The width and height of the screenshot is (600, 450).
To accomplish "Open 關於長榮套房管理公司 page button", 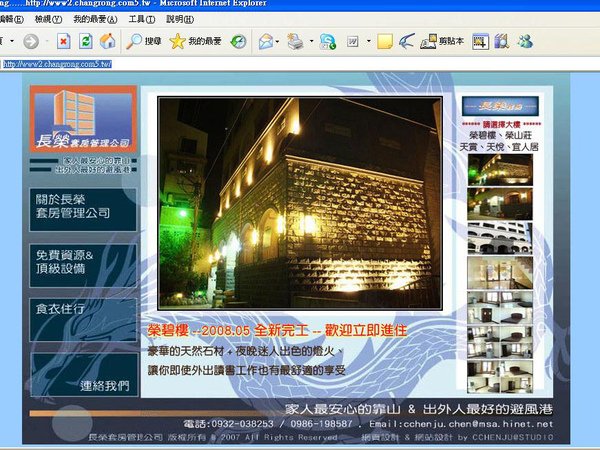I will click(83, 209).
